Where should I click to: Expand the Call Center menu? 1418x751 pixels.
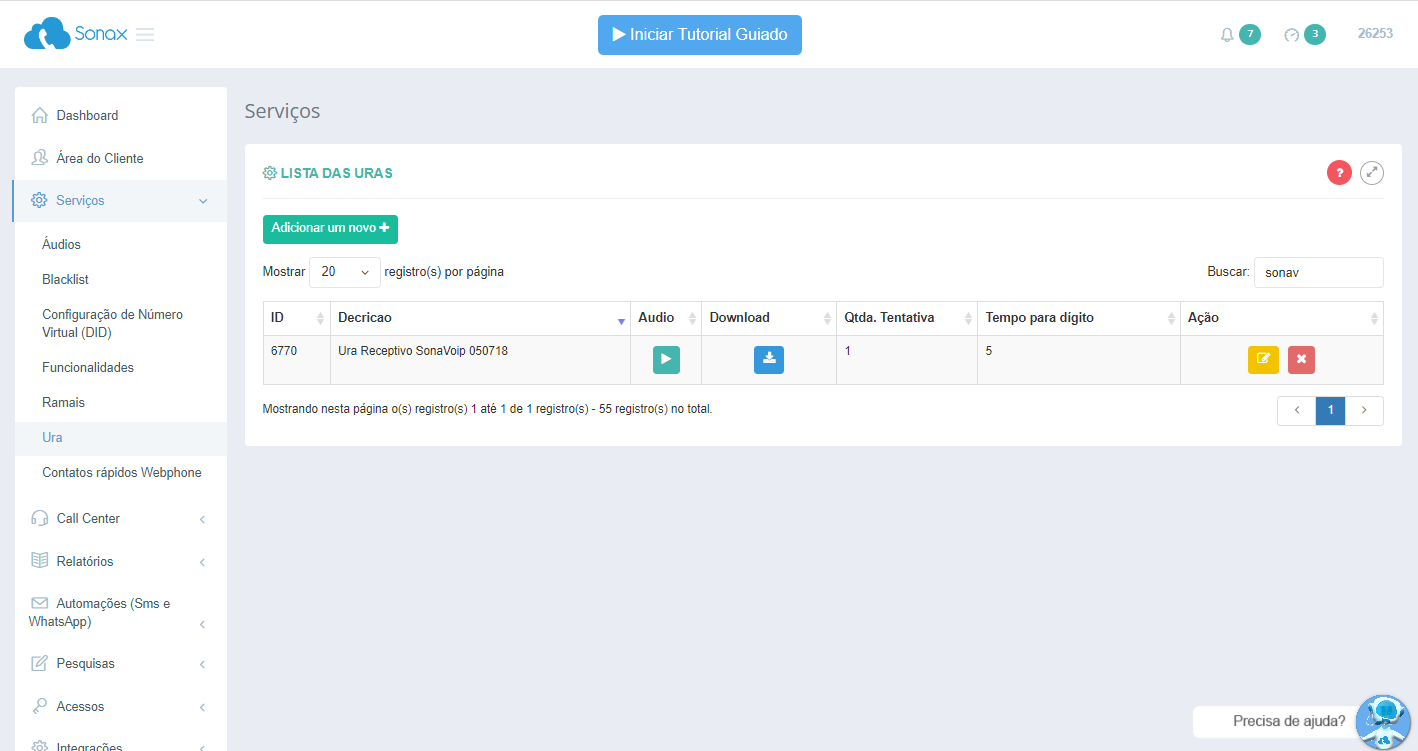tap(120, 519)
